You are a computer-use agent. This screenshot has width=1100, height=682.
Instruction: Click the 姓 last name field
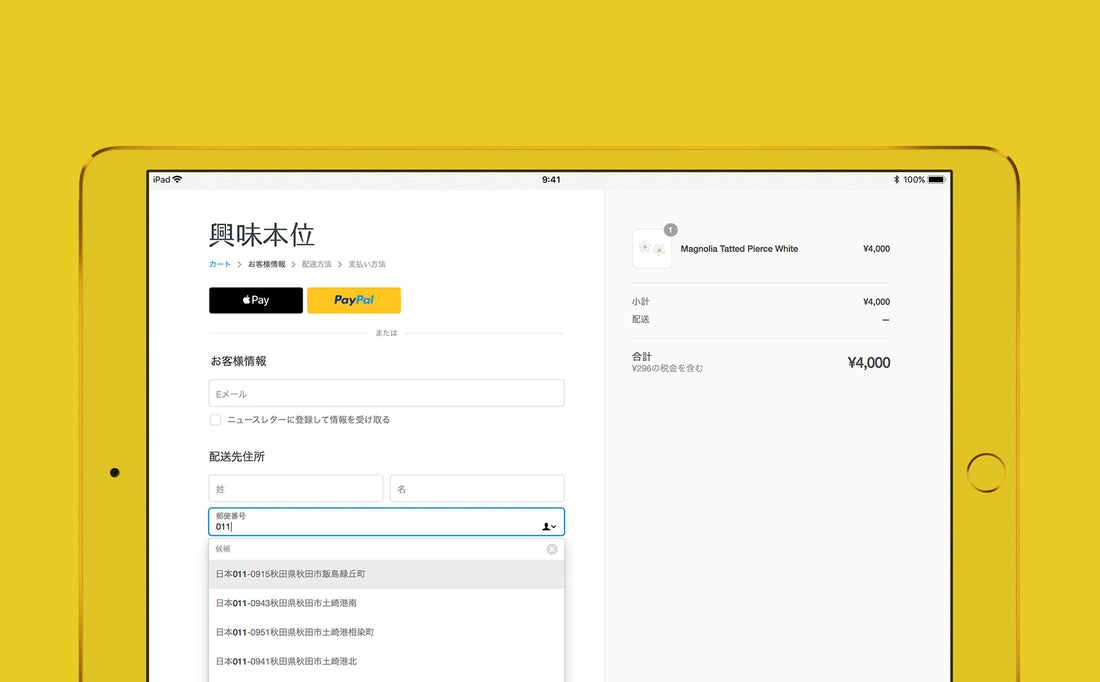coord(296,488)
